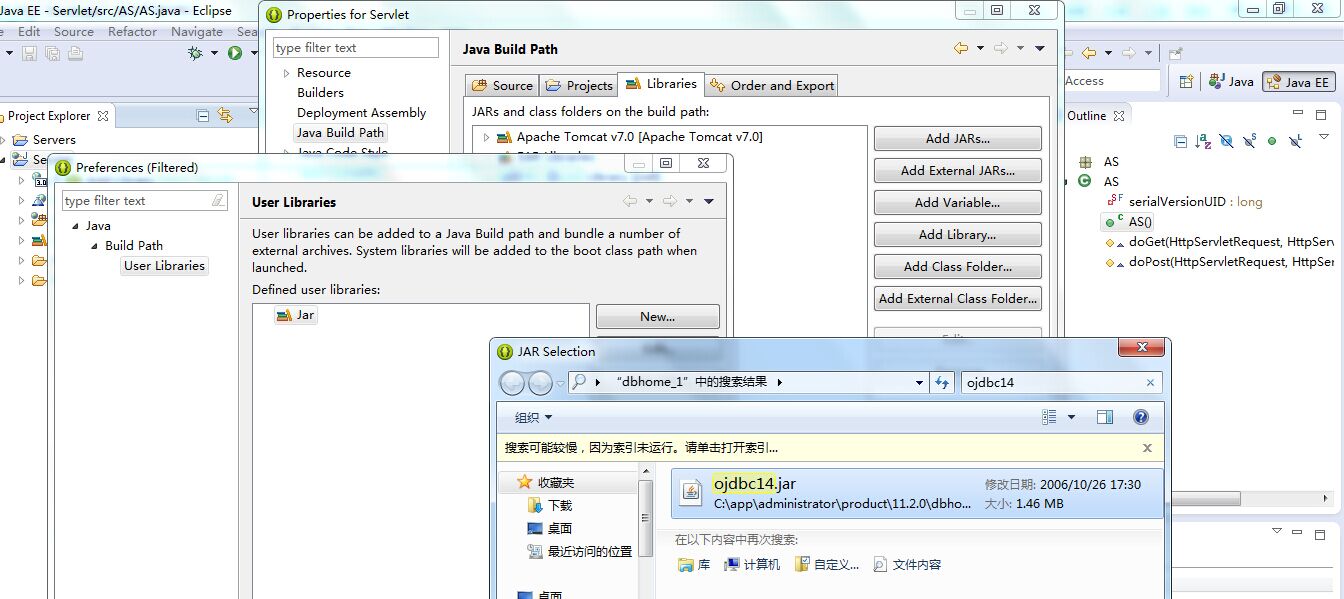Hide fields in the Outline view
1344x599 pixels.
[x=1227, y=142]
